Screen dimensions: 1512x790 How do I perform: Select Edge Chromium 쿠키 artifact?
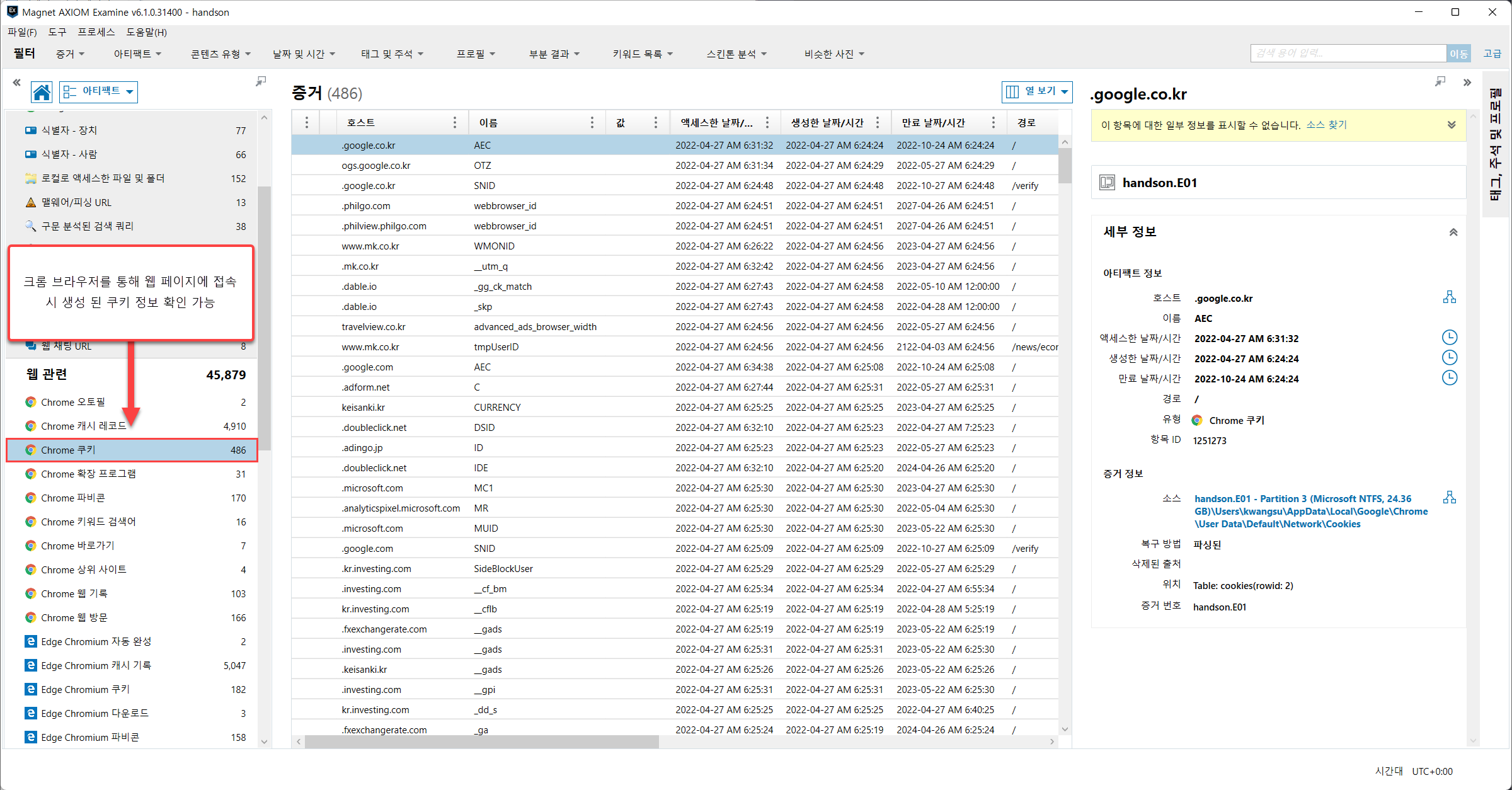tap(132, 689)
